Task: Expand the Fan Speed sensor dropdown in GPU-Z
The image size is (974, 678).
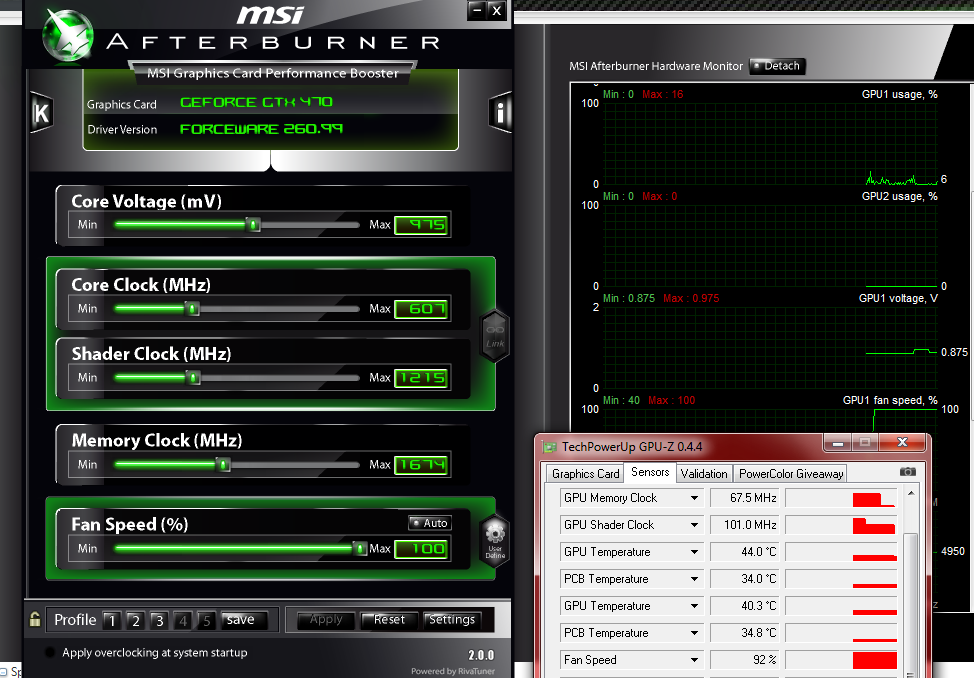Action: tap(694, 660)
